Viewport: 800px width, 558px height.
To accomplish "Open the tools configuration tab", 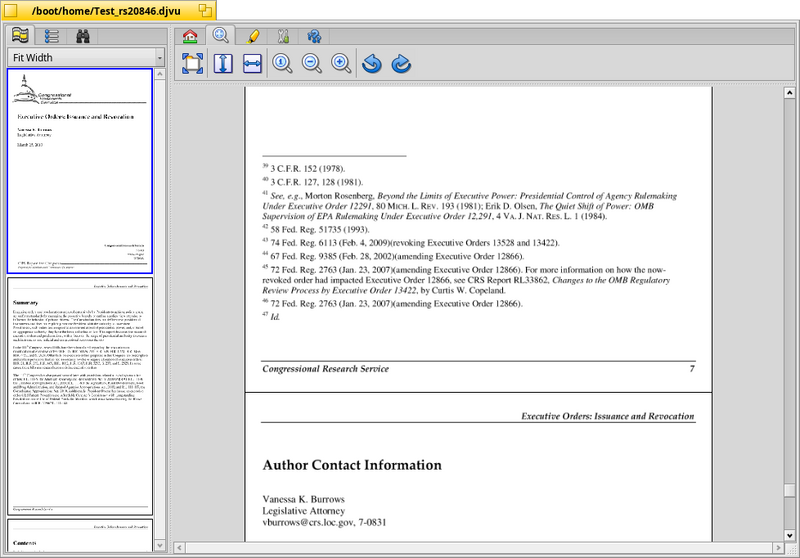I will 283,36.
